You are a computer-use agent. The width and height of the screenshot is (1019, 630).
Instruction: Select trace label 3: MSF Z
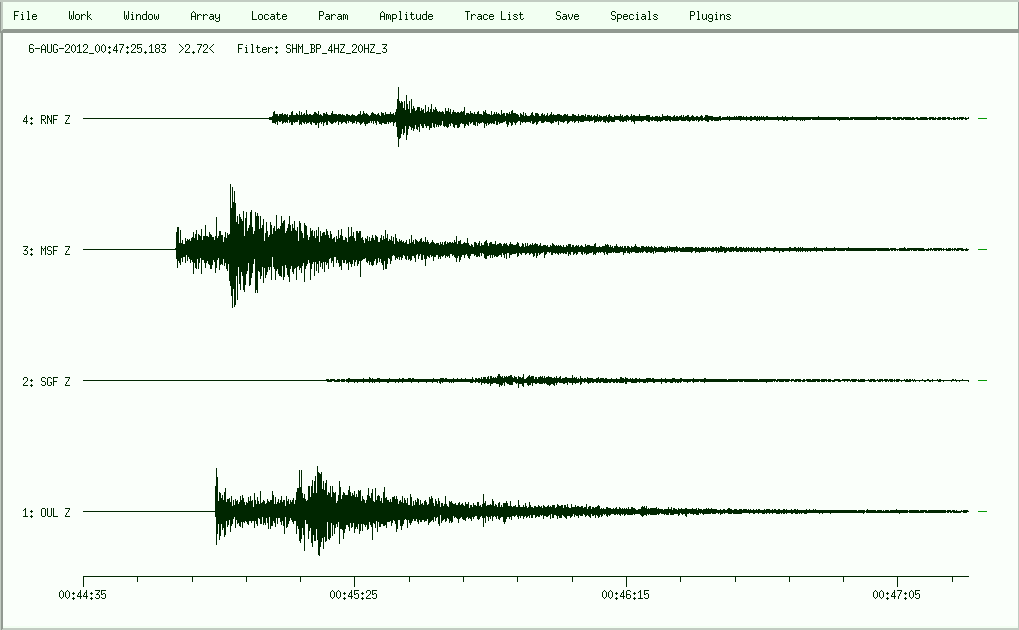click(47, 251)
